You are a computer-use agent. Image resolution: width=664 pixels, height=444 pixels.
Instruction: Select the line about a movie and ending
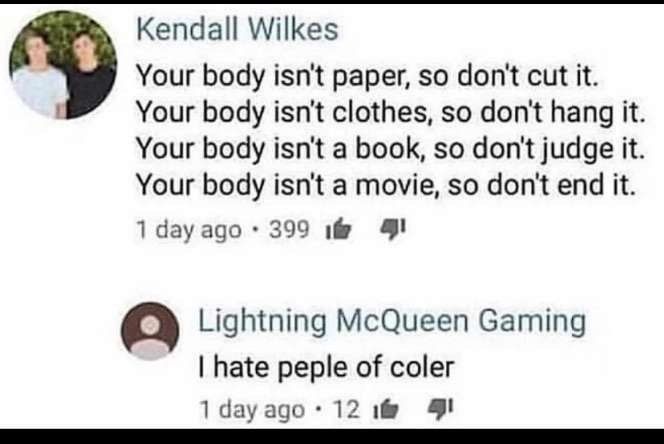pyautogui.click(x=386, y=186)
